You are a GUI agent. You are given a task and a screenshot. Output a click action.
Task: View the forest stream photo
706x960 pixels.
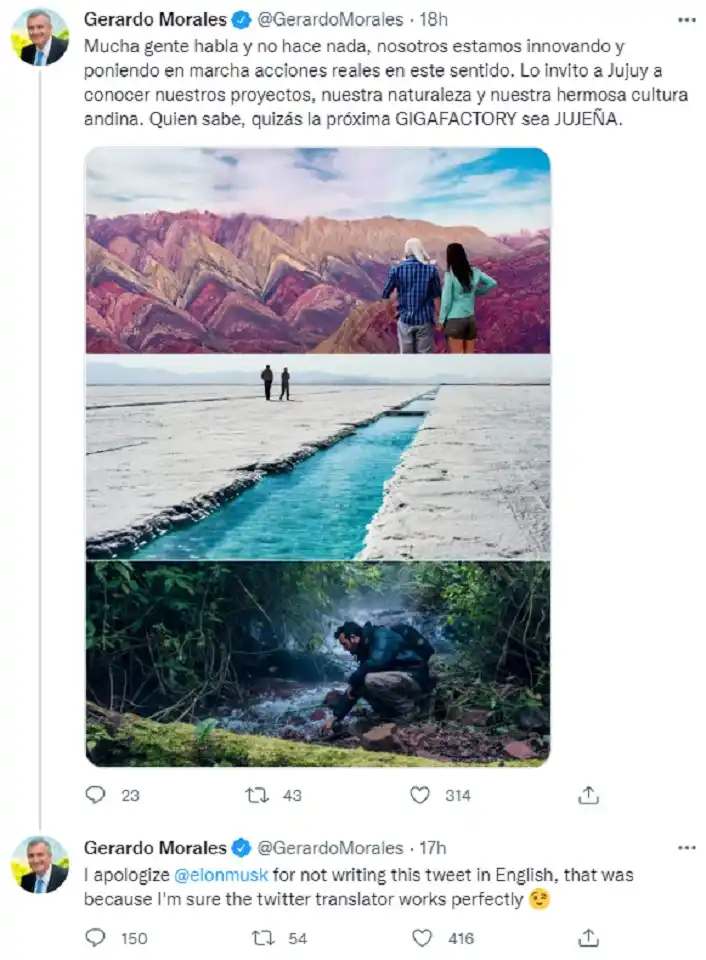click(317, 663)
